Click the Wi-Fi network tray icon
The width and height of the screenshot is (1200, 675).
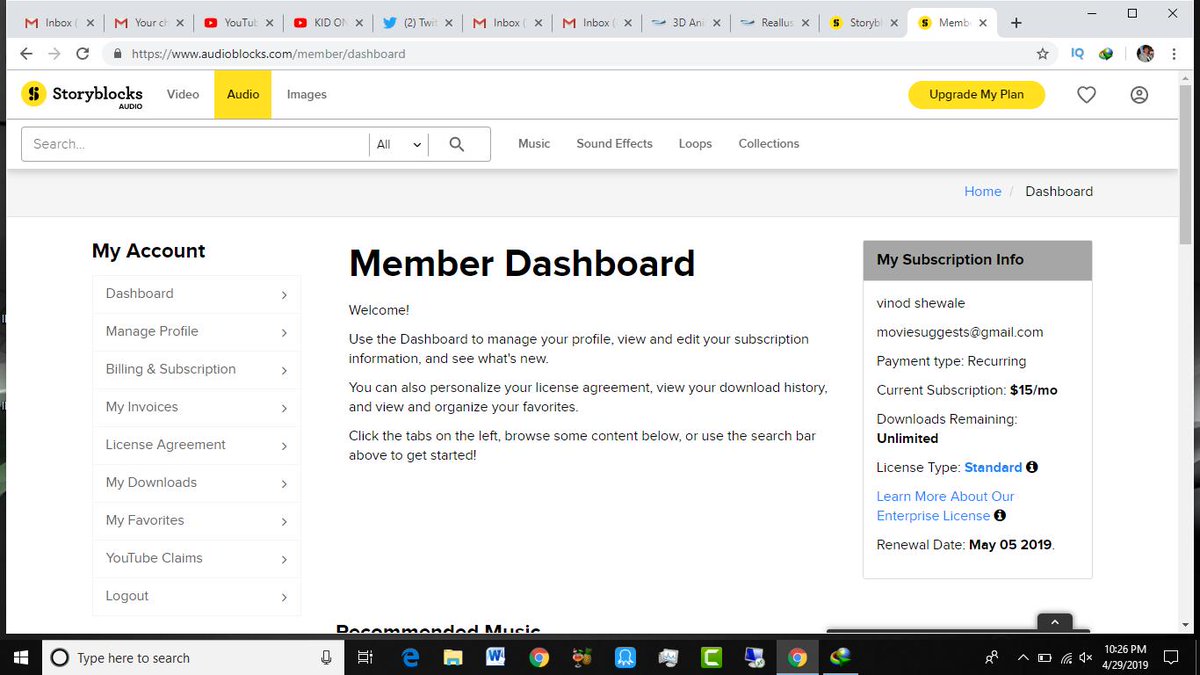(1066, 658)
